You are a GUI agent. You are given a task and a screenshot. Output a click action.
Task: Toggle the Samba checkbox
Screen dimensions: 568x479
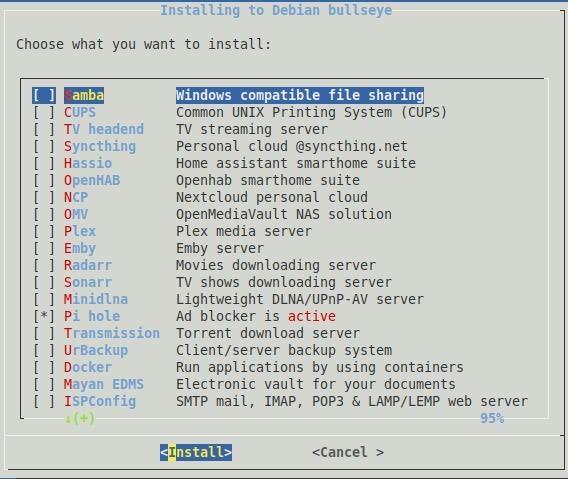pos(44,95)
